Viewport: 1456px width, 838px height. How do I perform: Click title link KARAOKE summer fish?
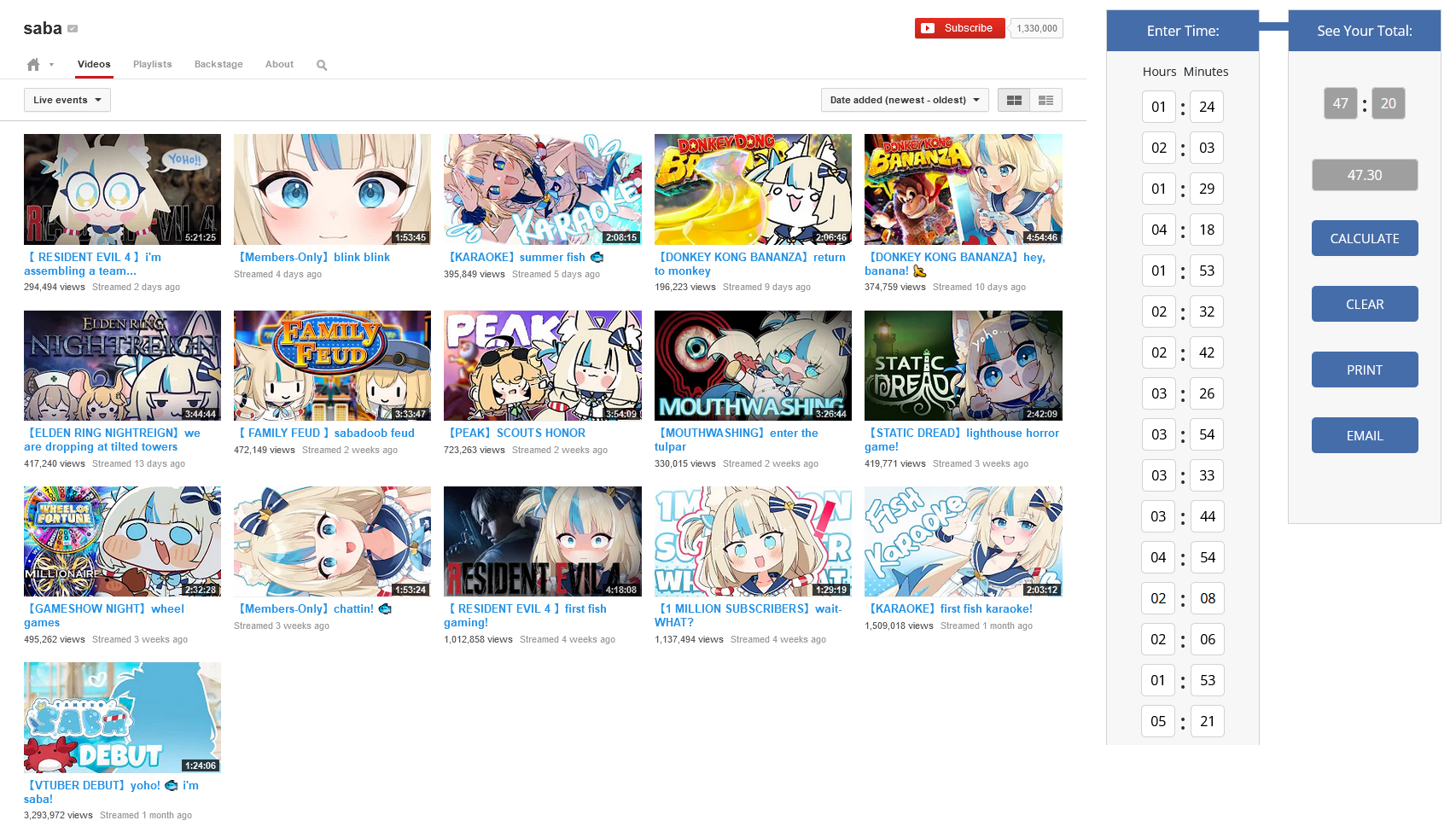click(x=526, y=257)
